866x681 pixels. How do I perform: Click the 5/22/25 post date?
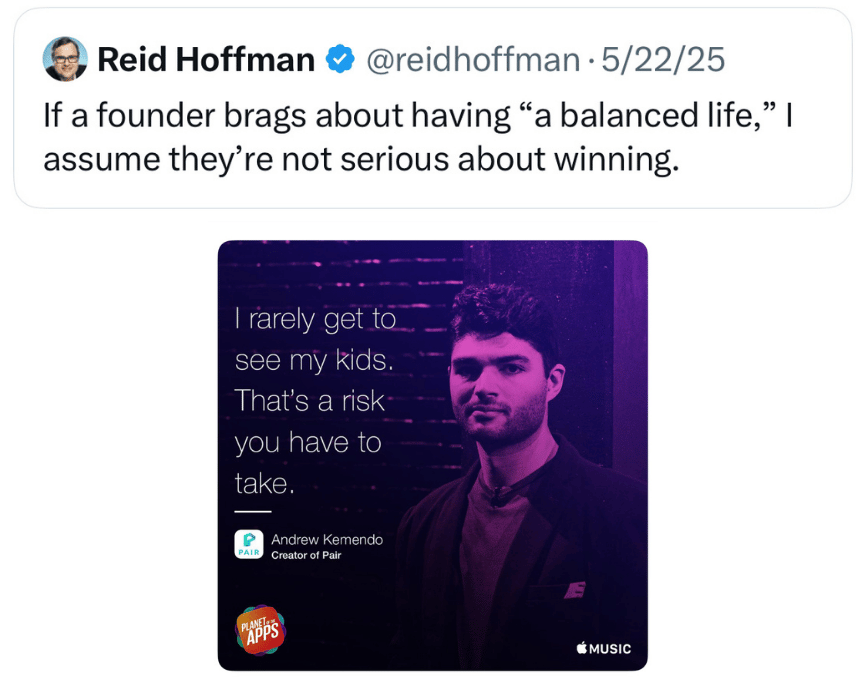pos(663,60)
